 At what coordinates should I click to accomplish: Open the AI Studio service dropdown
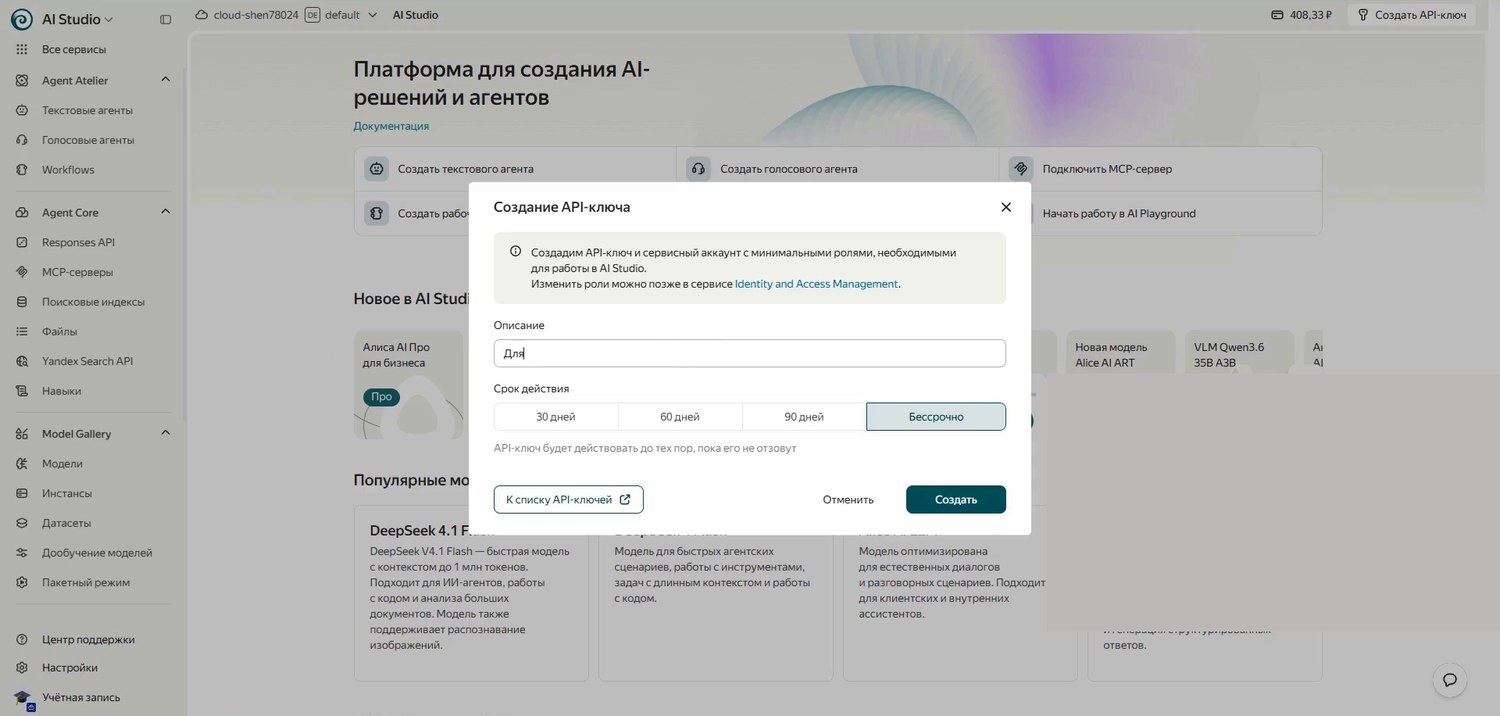[78, 19]
